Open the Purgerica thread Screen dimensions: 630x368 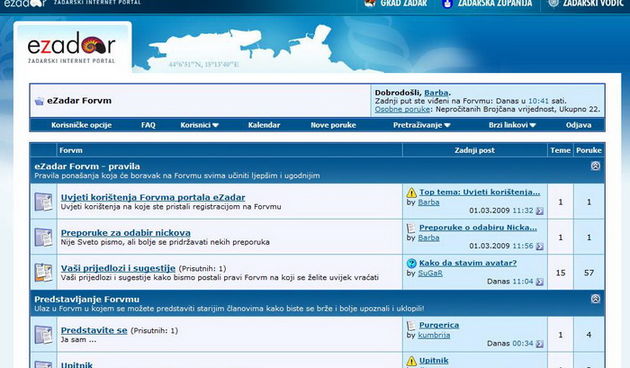[x=439, y=325]
